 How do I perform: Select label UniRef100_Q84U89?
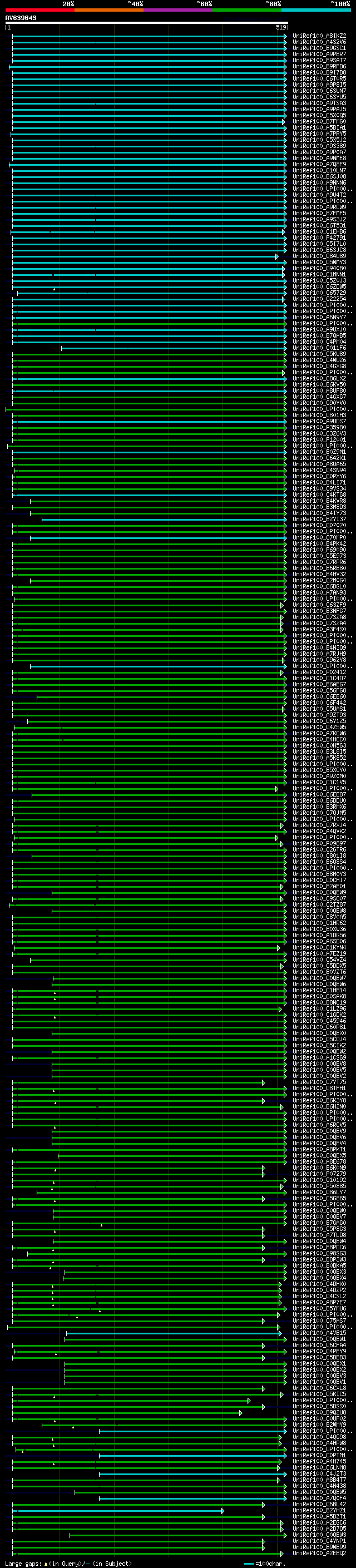[x=319, y=256]
